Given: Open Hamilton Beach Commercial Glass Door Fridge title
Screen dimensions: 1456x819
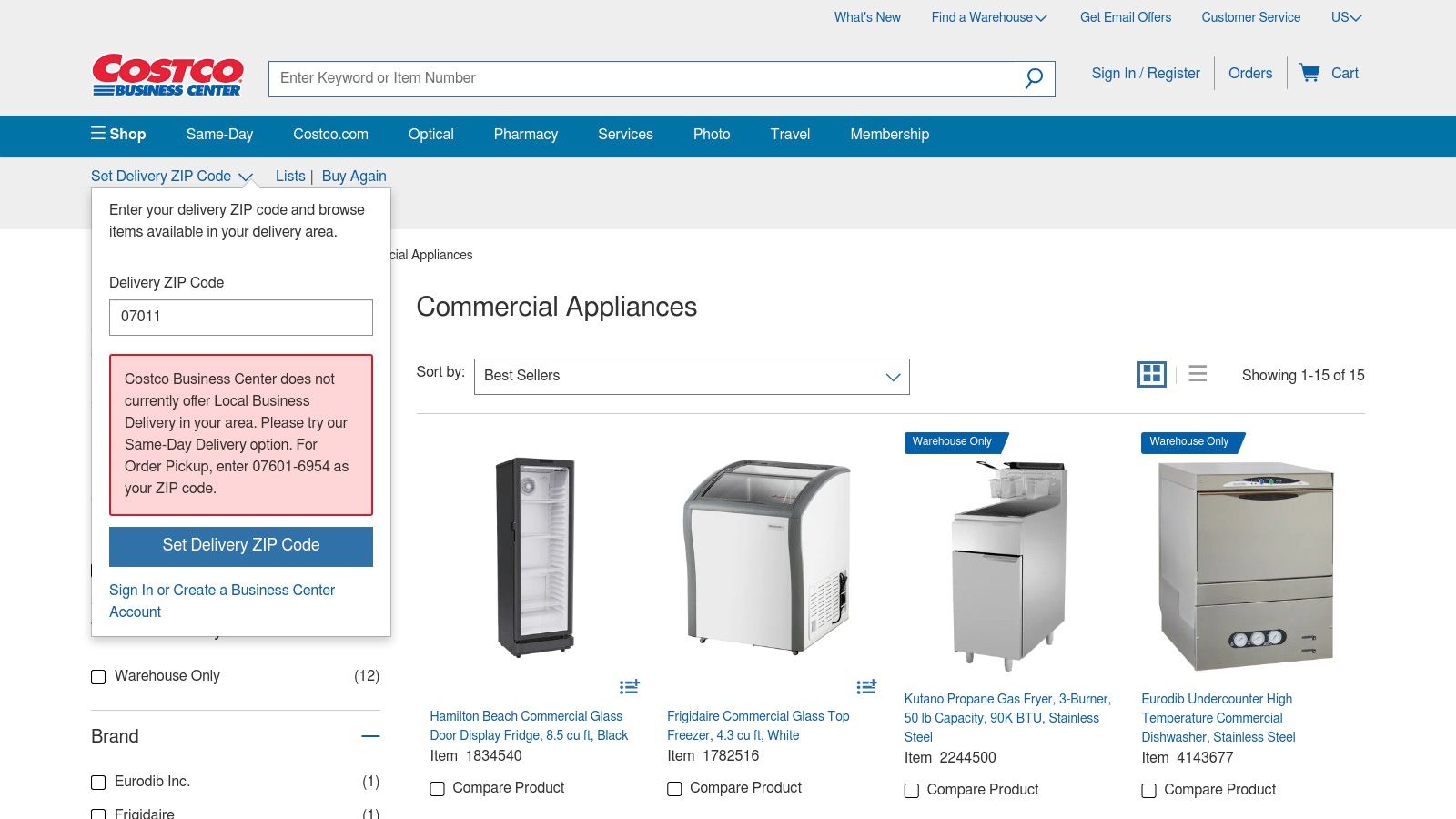Looking at the screenshot, I should (x=529, y=726).
